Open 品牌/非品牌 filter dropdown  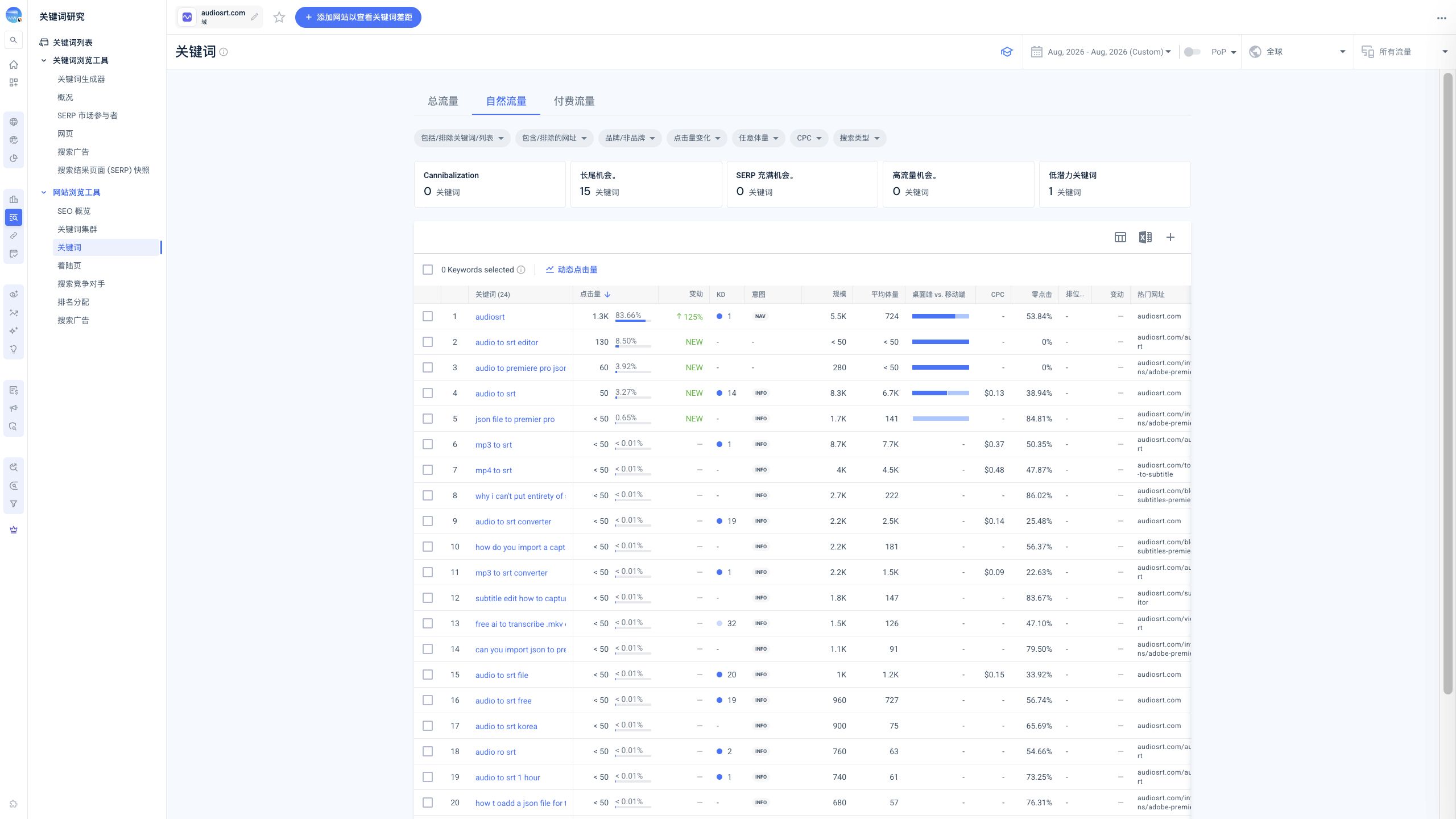(630, 138)
